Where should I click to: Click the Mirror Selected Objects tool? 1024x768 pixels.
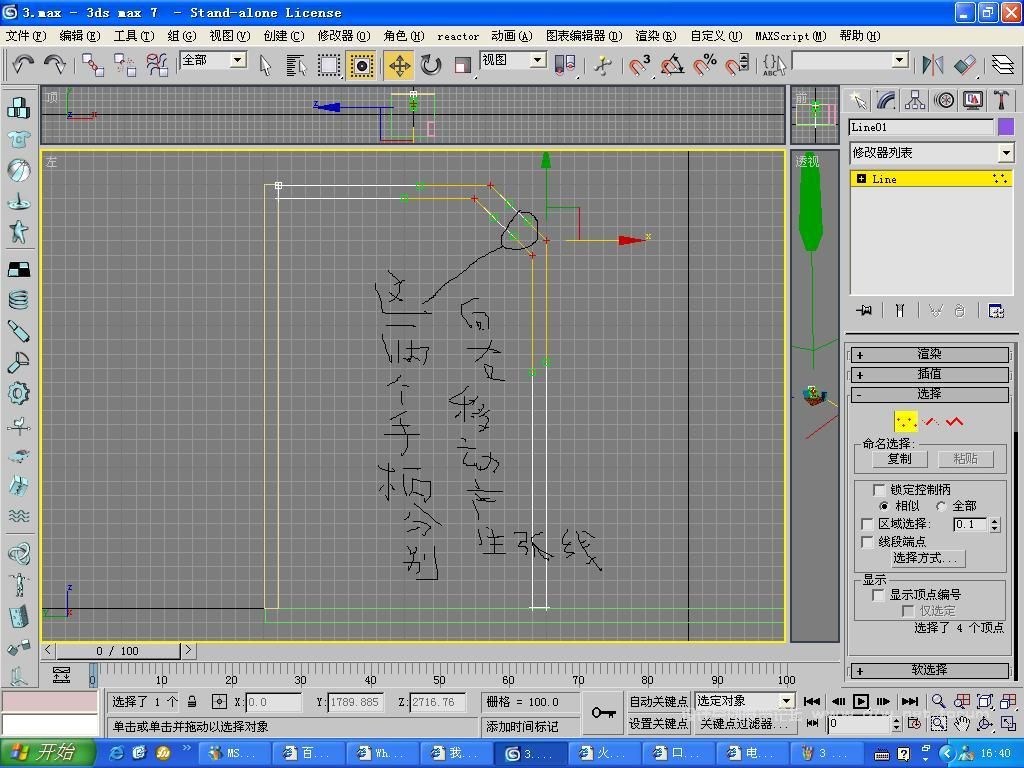click(933, 65)
